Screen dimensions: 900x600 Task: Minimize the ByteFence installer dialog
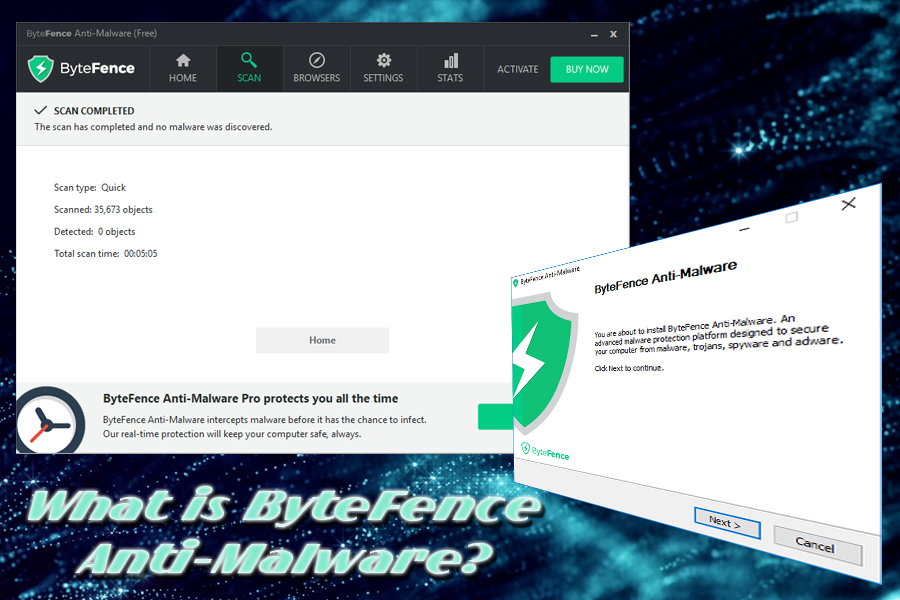(744, 229)
